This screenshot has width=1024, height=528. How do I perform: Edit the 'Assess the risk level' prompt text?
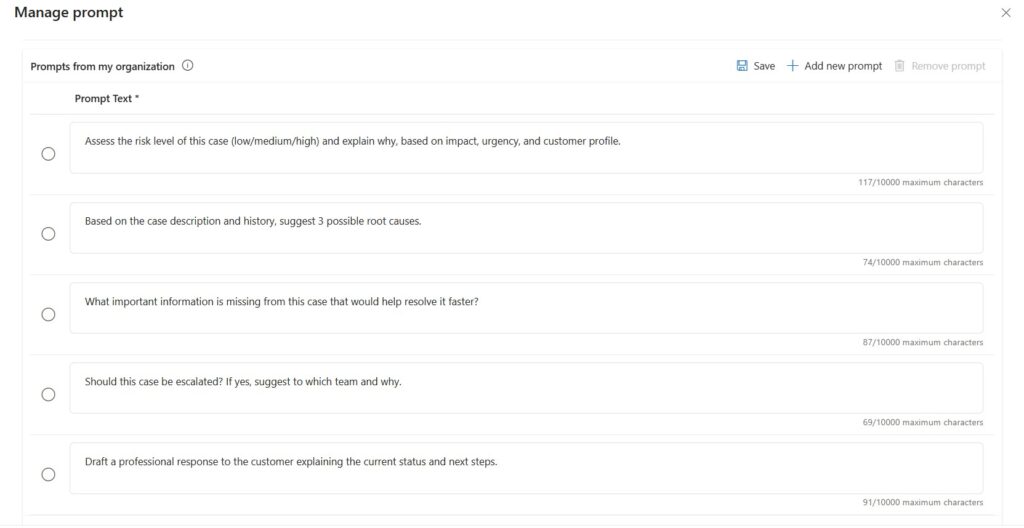[526, 148]
